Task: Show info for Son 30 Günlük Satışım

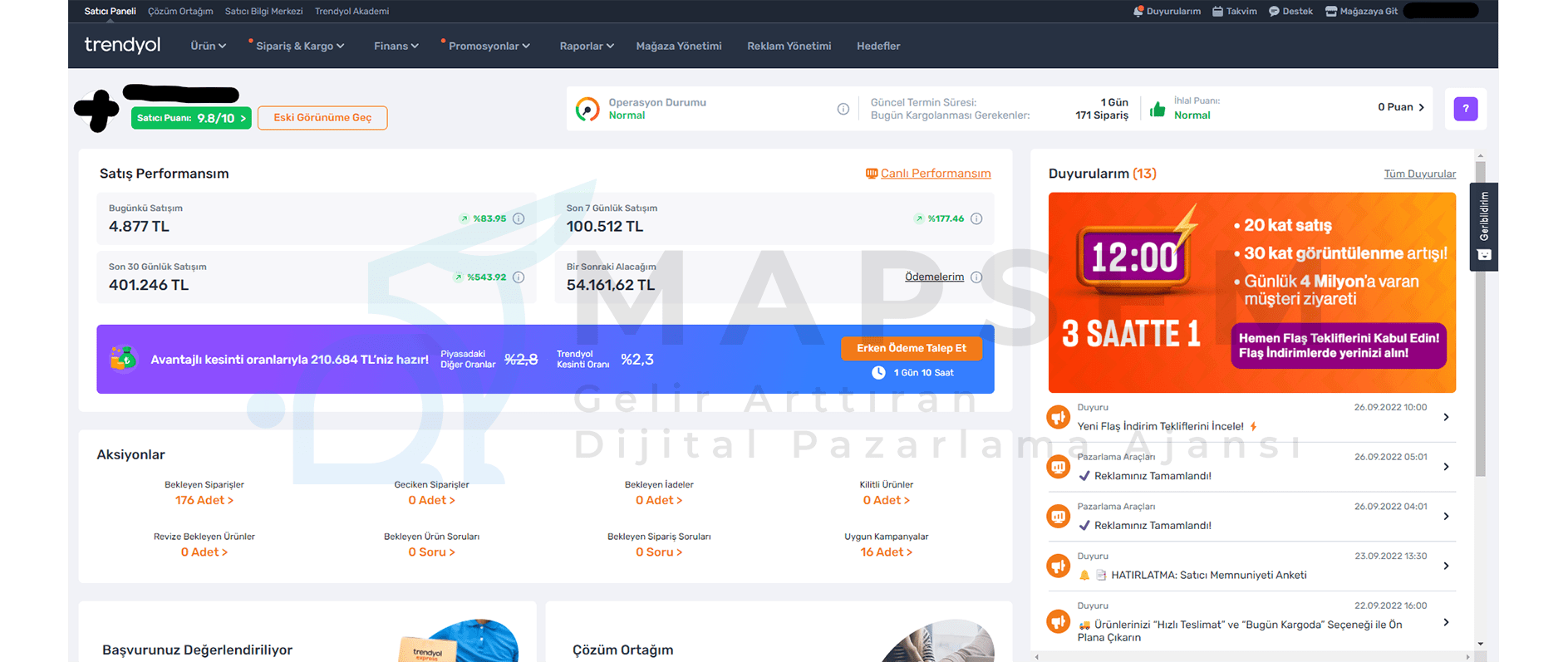Action: (519, 277)
